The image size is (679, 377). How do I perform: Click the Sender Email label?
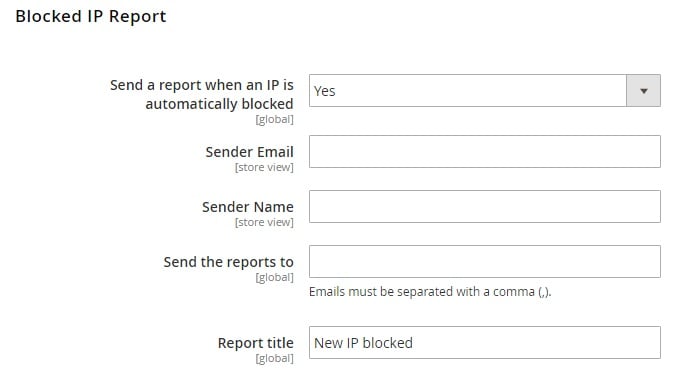(249, 152)
